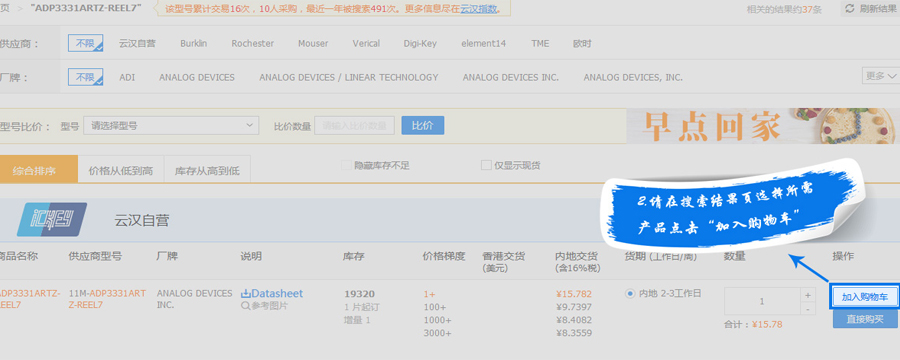The width and height of the screenshot is (900, 360).
Task: Sort by 价格从低到高 tab
Action: coord(121,170)
